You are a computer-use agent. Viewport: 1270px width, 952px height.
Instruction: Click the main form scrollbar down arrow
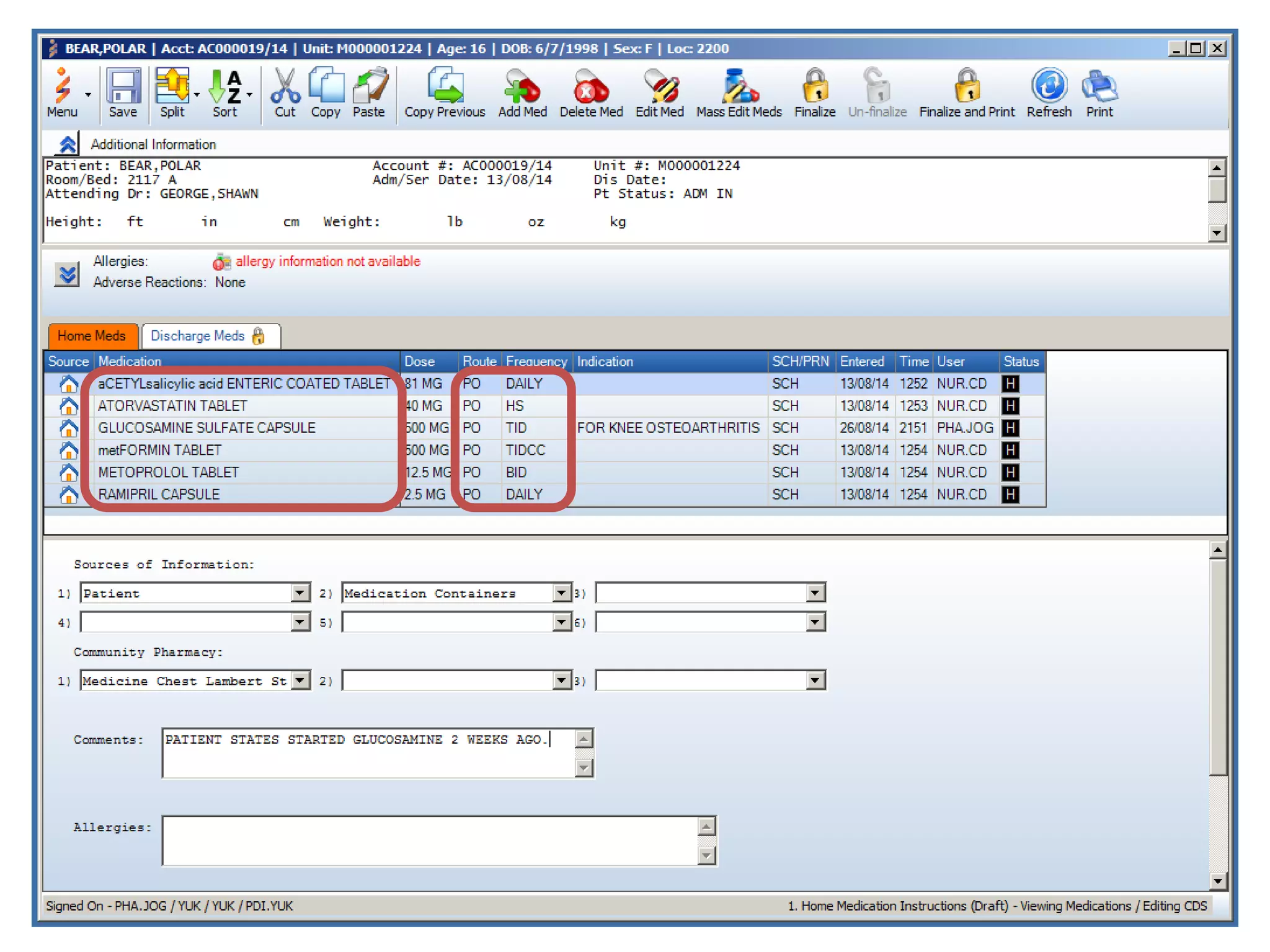pos(1217,881)
